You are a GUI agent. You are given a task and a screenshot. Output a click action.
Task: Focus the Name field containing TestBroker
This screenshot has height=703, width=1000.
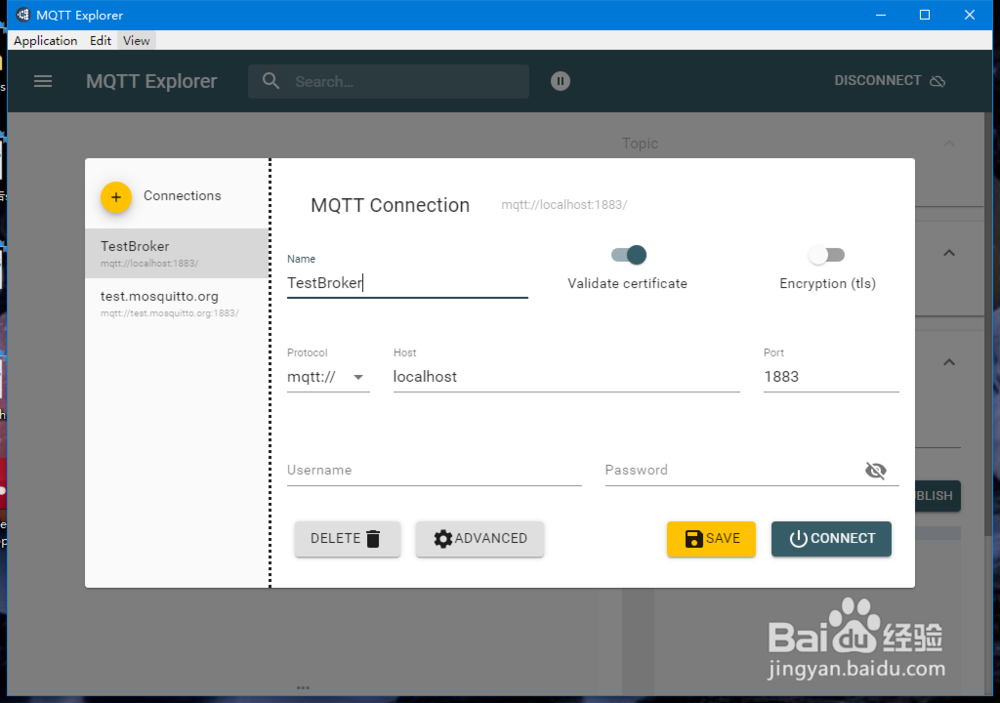tap(407, 283)
